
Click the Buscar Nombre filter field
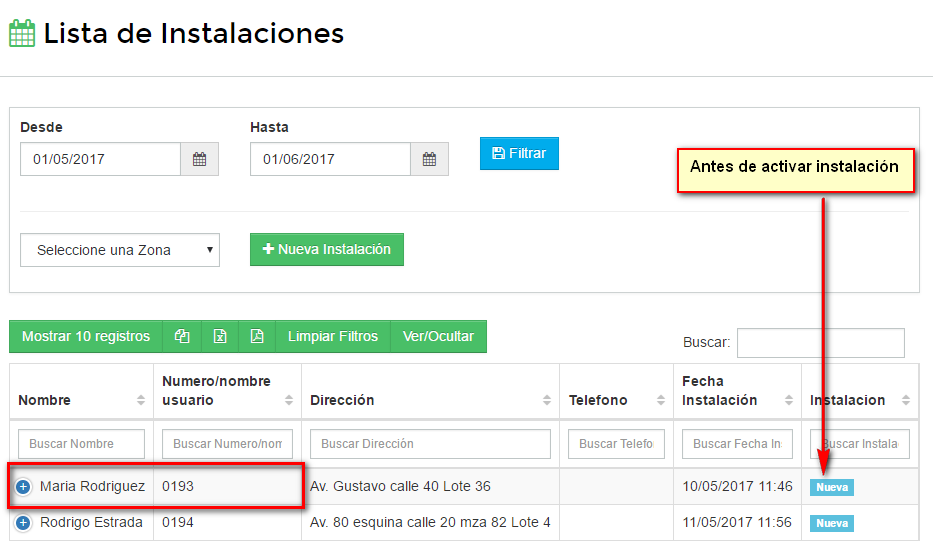[x=81, y=444]
